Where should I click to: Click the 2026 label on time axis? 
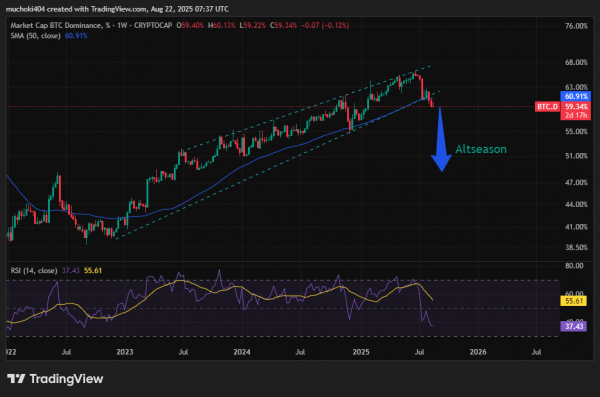tap(478, 352)
